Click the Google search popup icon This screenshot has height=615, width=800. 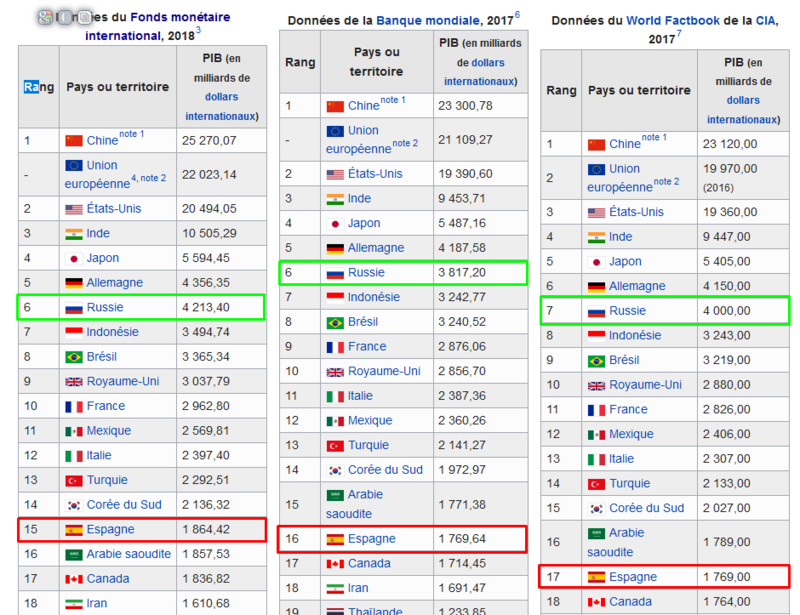pos(45,17)
